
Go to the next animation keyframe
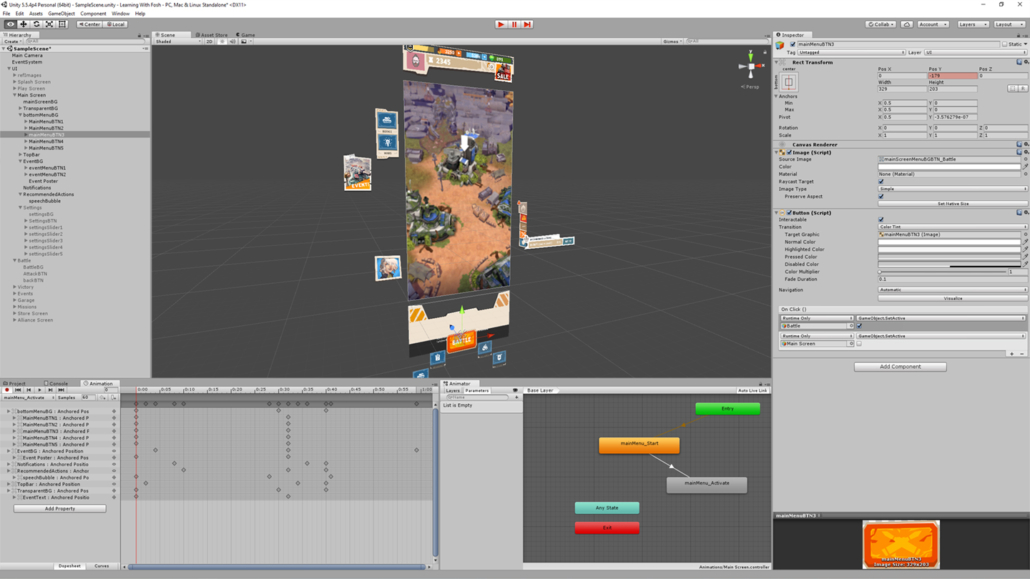(50, 390)
